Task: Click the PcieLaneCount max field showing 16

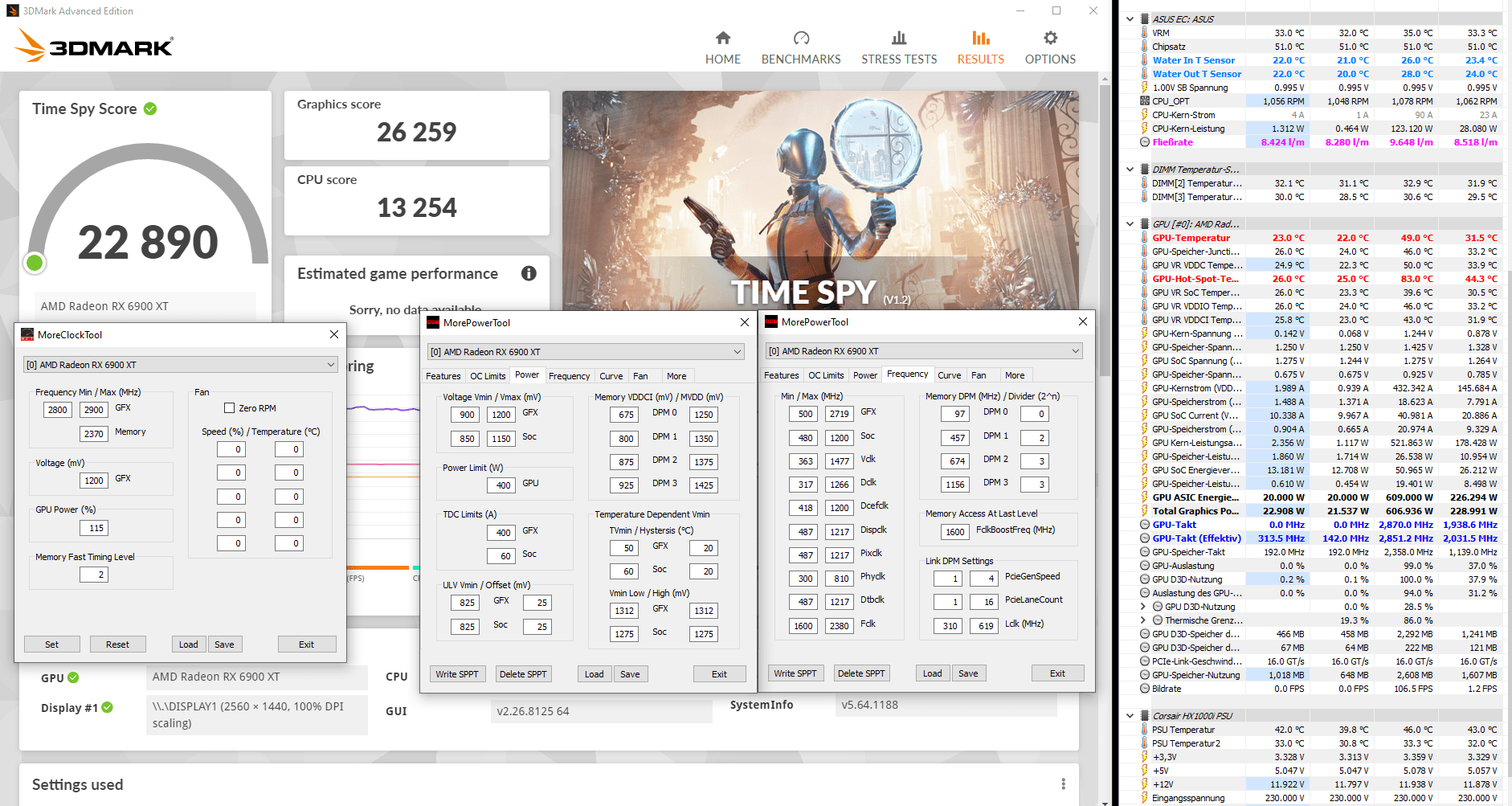Action: 984,602
